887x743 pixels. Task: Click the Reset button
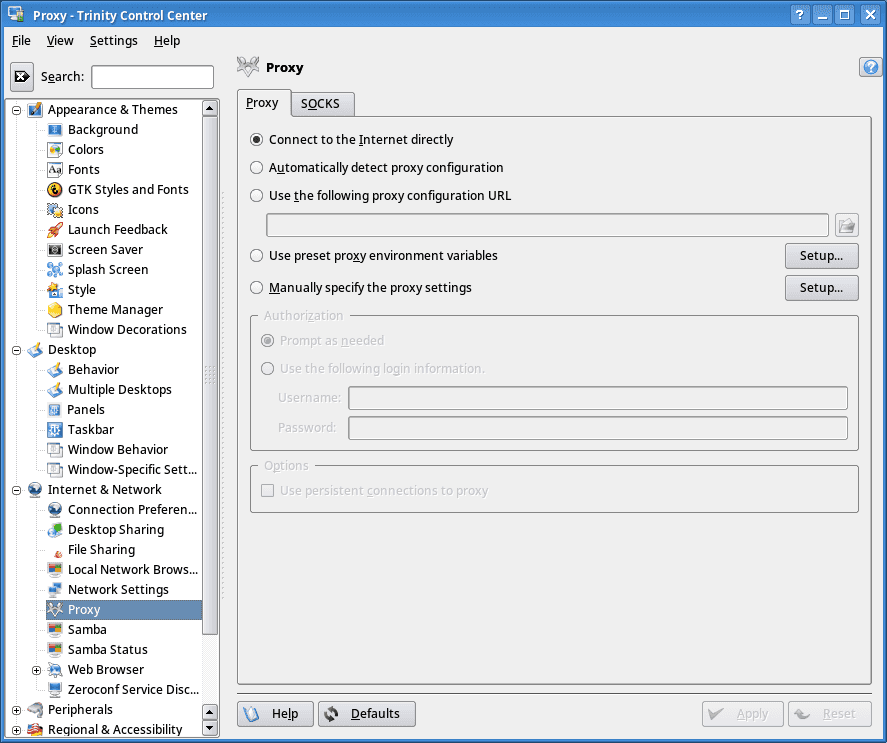click(x=830, y=714)
